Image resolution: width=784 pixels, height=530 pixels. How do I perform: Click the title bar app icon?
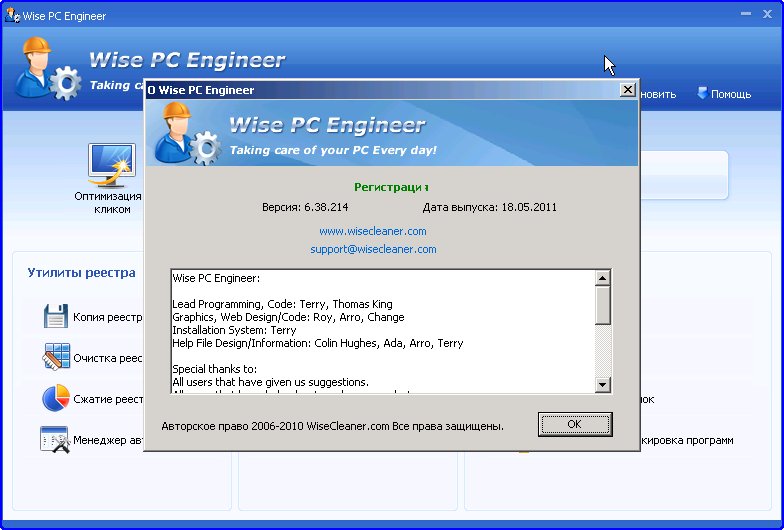tap(12, 15)
